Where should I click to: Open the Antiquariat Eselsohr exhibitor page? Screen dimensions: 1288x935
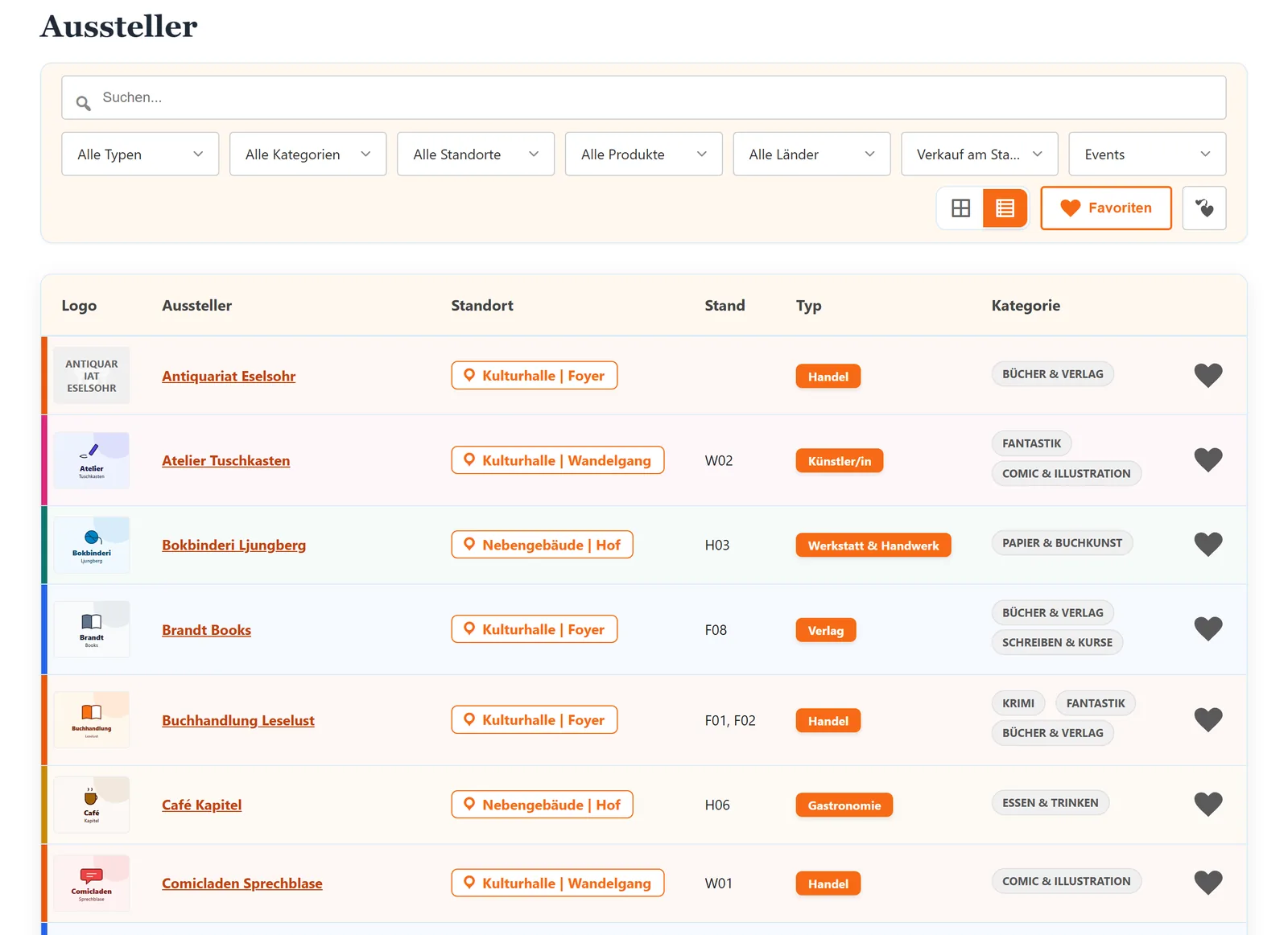229,376
